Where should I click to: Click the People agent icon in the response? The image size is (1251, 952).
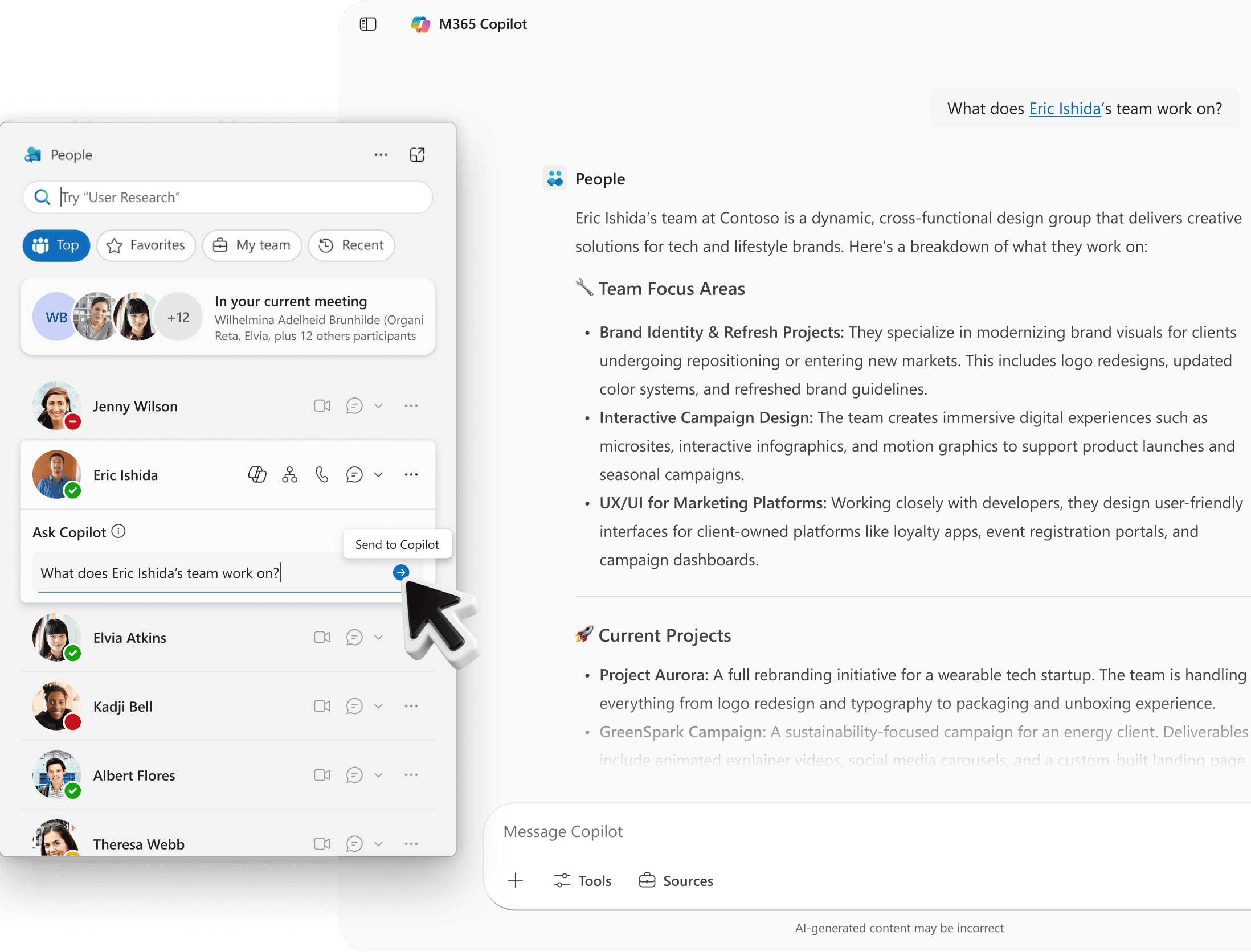coord(555,178)
